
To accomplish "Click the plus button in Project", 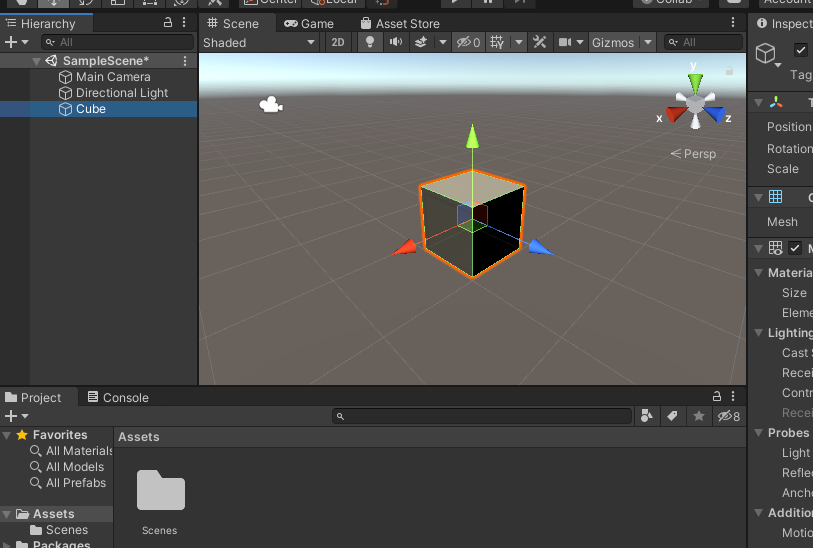I will 10,416.
